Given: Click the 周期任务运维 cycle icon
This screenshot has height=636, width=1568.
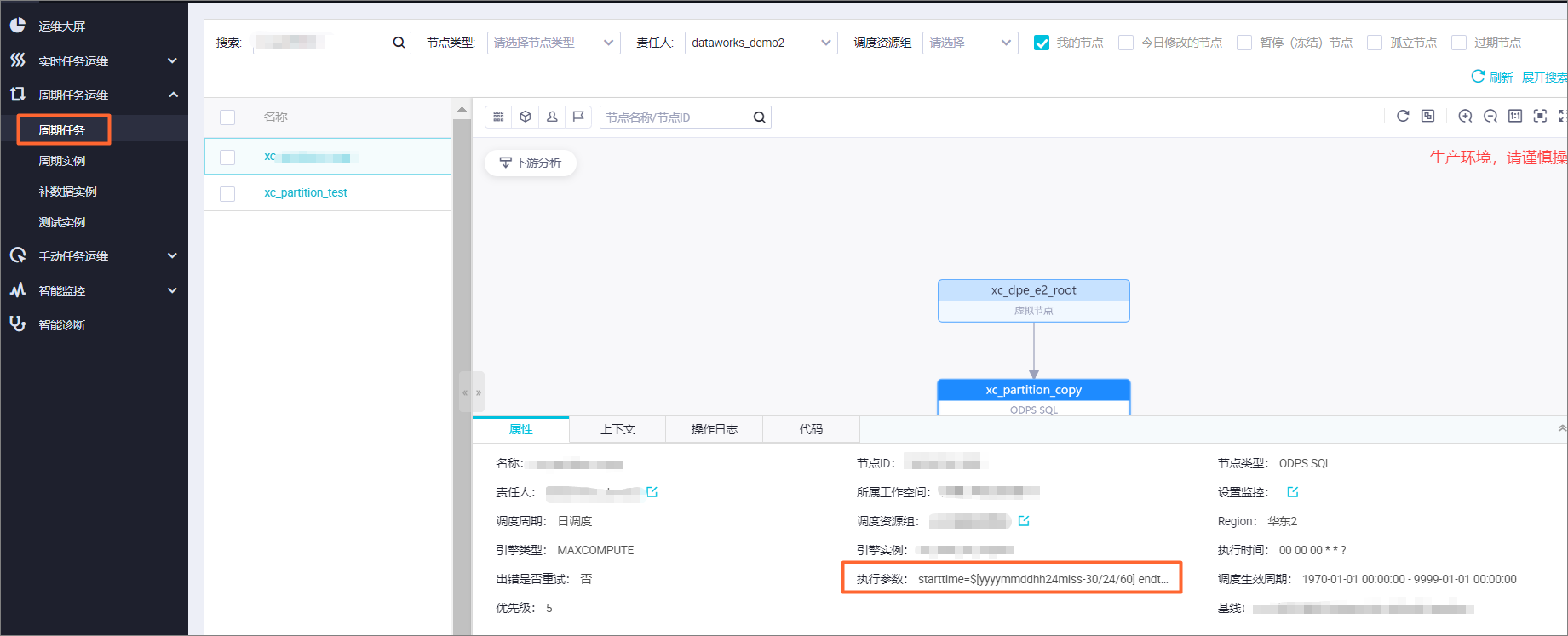Looking at the screenshot, I should [x=18, y=95].
